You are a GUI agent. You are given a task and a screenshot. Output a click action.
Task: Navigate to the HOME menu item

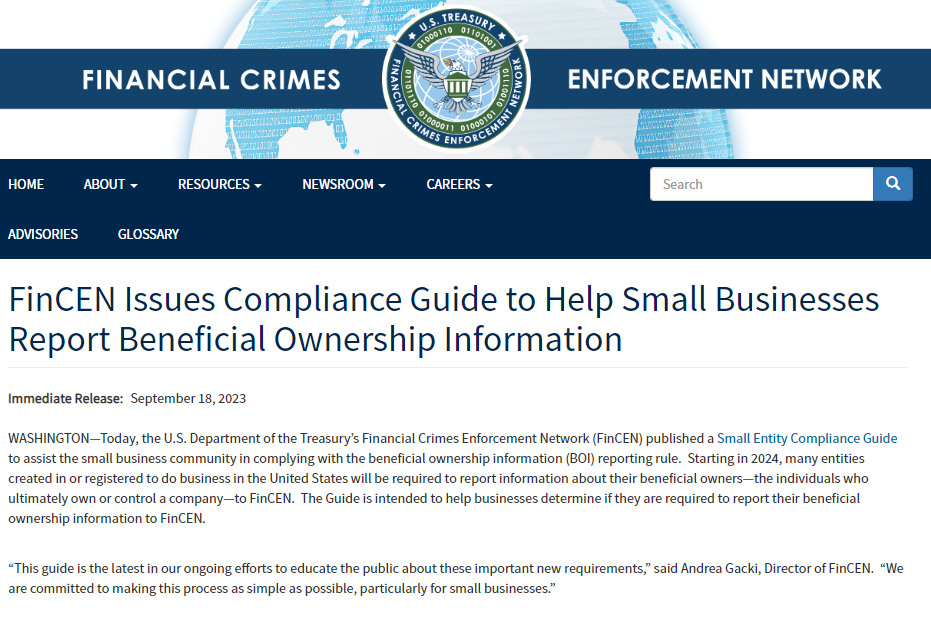pos(26,184)
